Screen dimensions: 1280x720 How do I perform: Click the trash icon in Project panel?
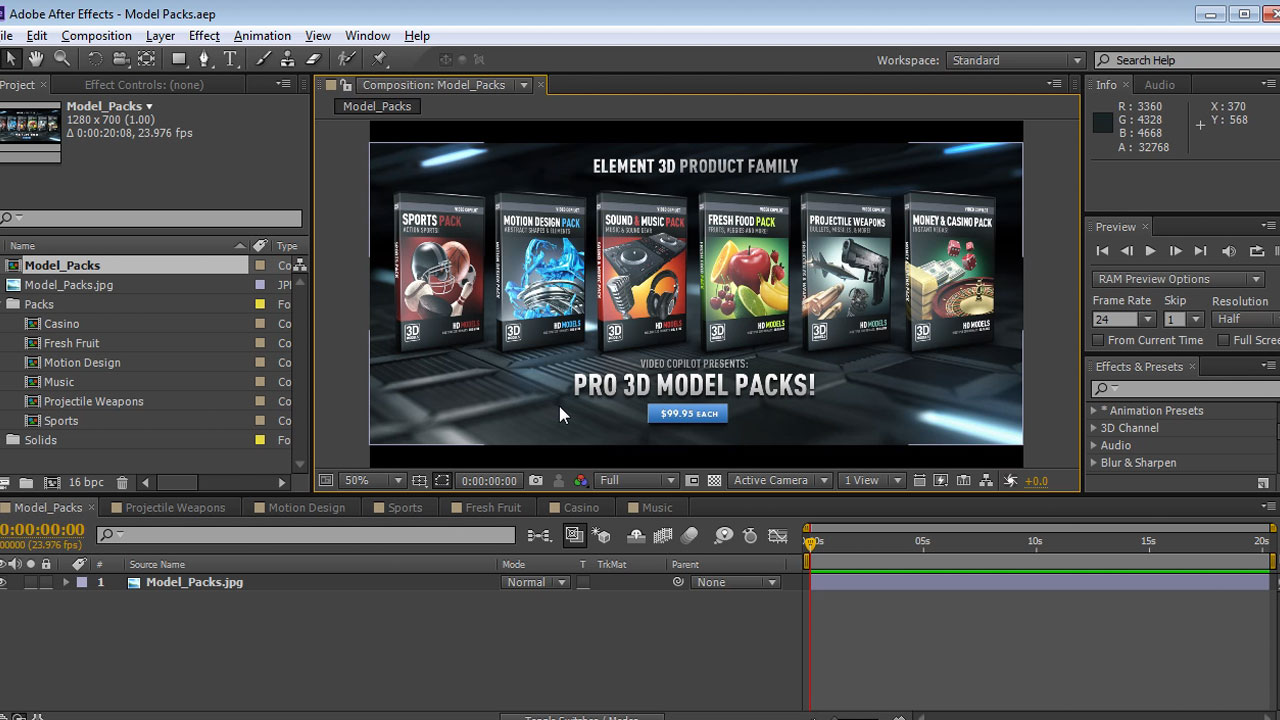click(122, 483)
